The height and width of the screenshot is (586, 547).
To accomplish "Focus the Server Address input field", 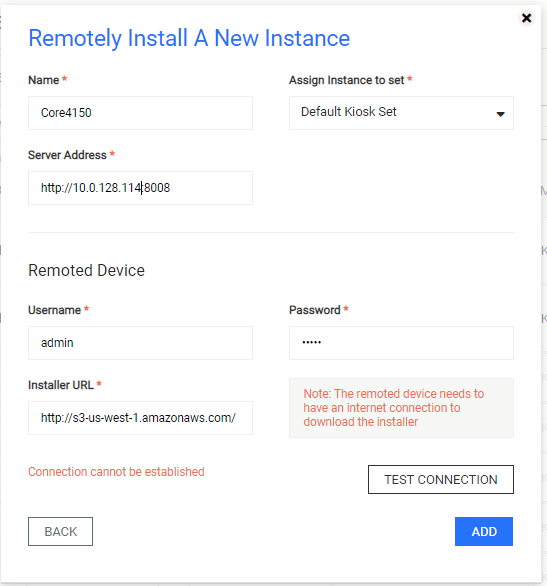I will click(x=140, y=188).
